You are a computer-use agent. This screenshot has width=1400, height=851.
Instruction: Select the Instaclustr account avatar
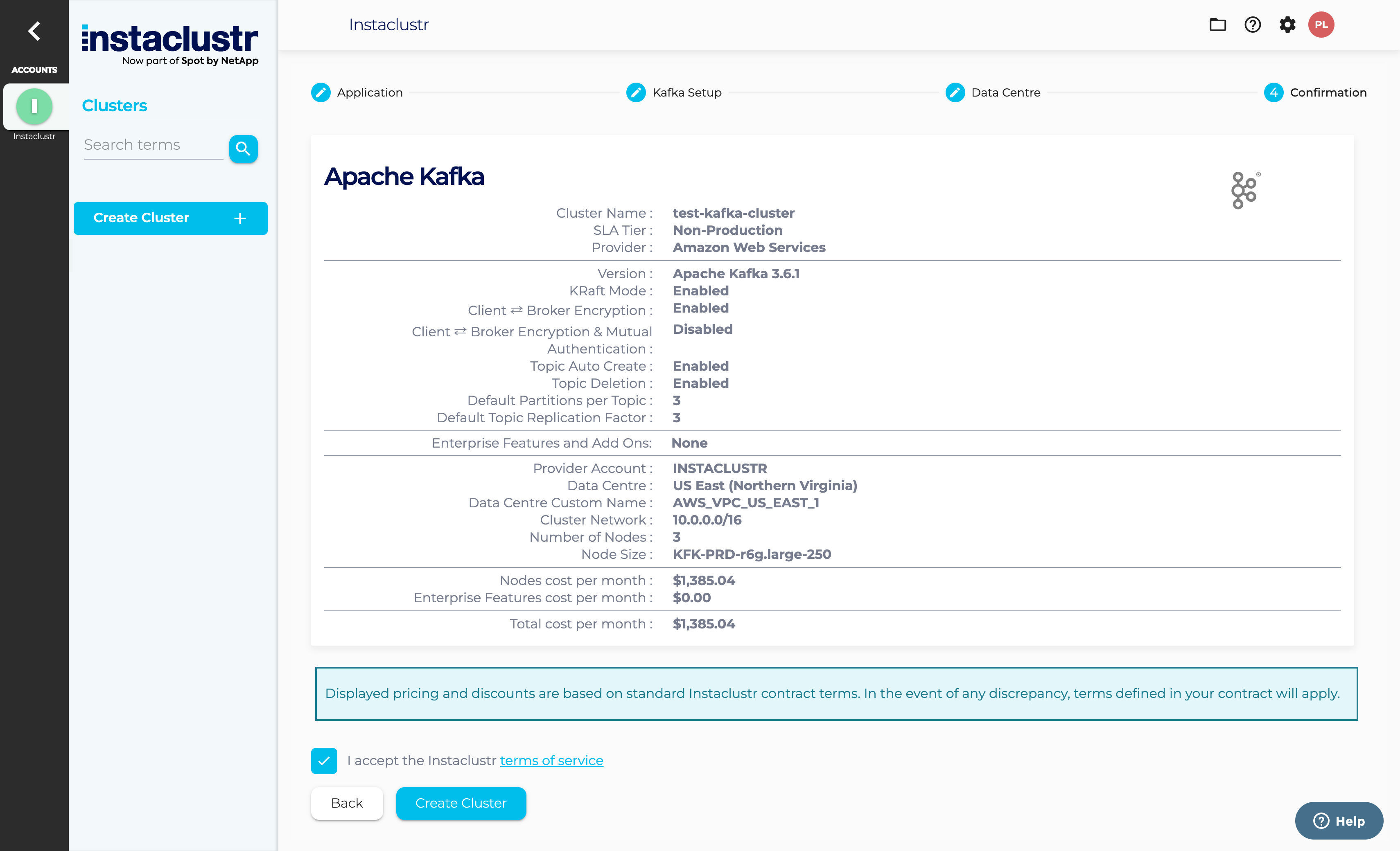[x=34, y=106]
